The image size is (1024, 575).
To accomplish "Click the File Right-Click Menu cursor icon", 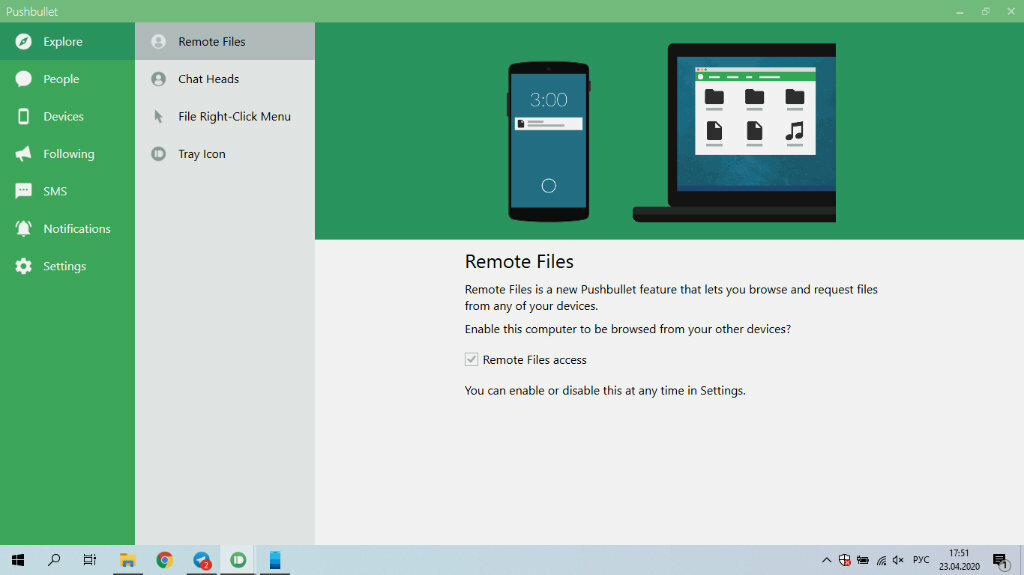I will tap(158, 116).
